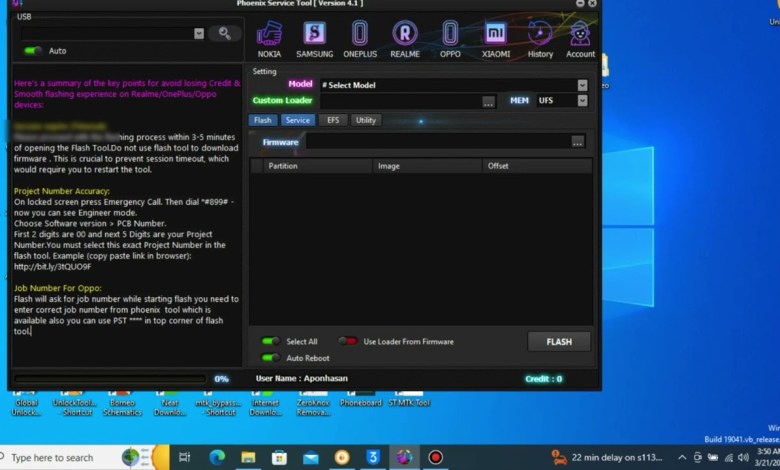This screenshot has height=470, width=780.
Task: Expand the MEM UFS dropdown
Action: click(x=583, y=100)
